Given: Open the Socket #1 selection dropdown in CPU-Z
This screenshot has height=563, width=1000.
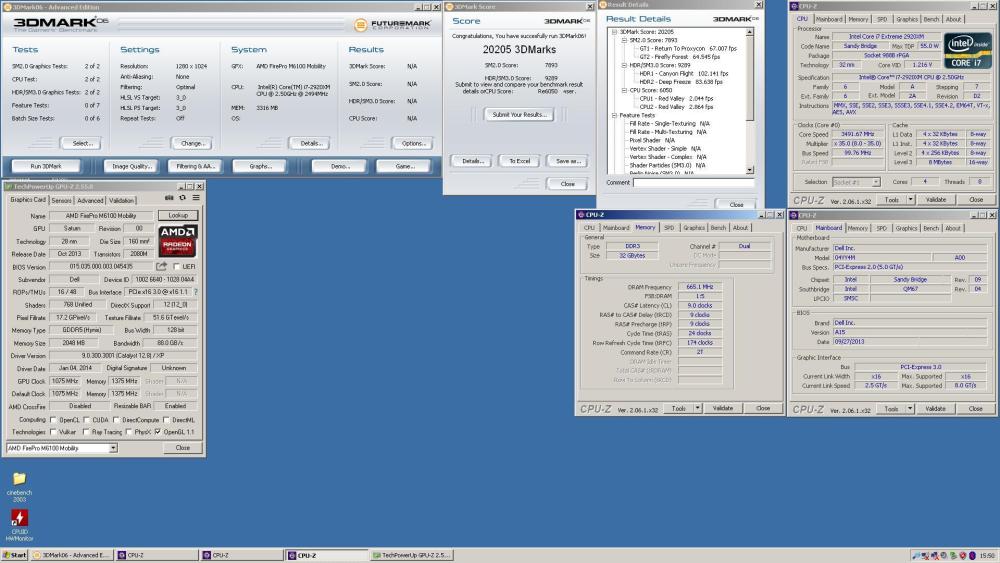Looking at the screenshot, I should (x=876, y=182).
